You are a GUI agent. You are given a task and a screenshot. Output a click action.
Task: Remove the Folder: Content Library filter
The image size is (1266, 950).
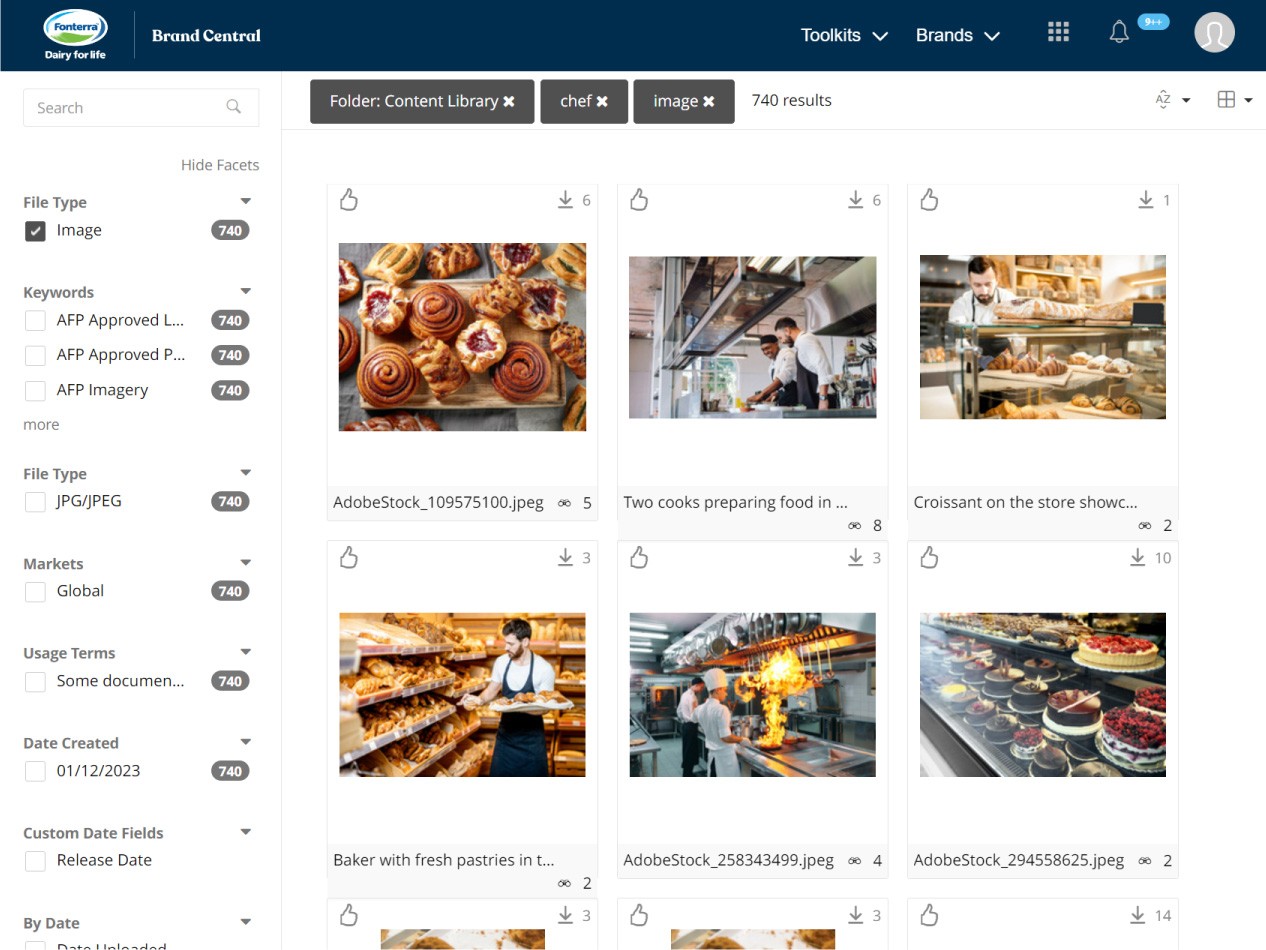[509, 102]
